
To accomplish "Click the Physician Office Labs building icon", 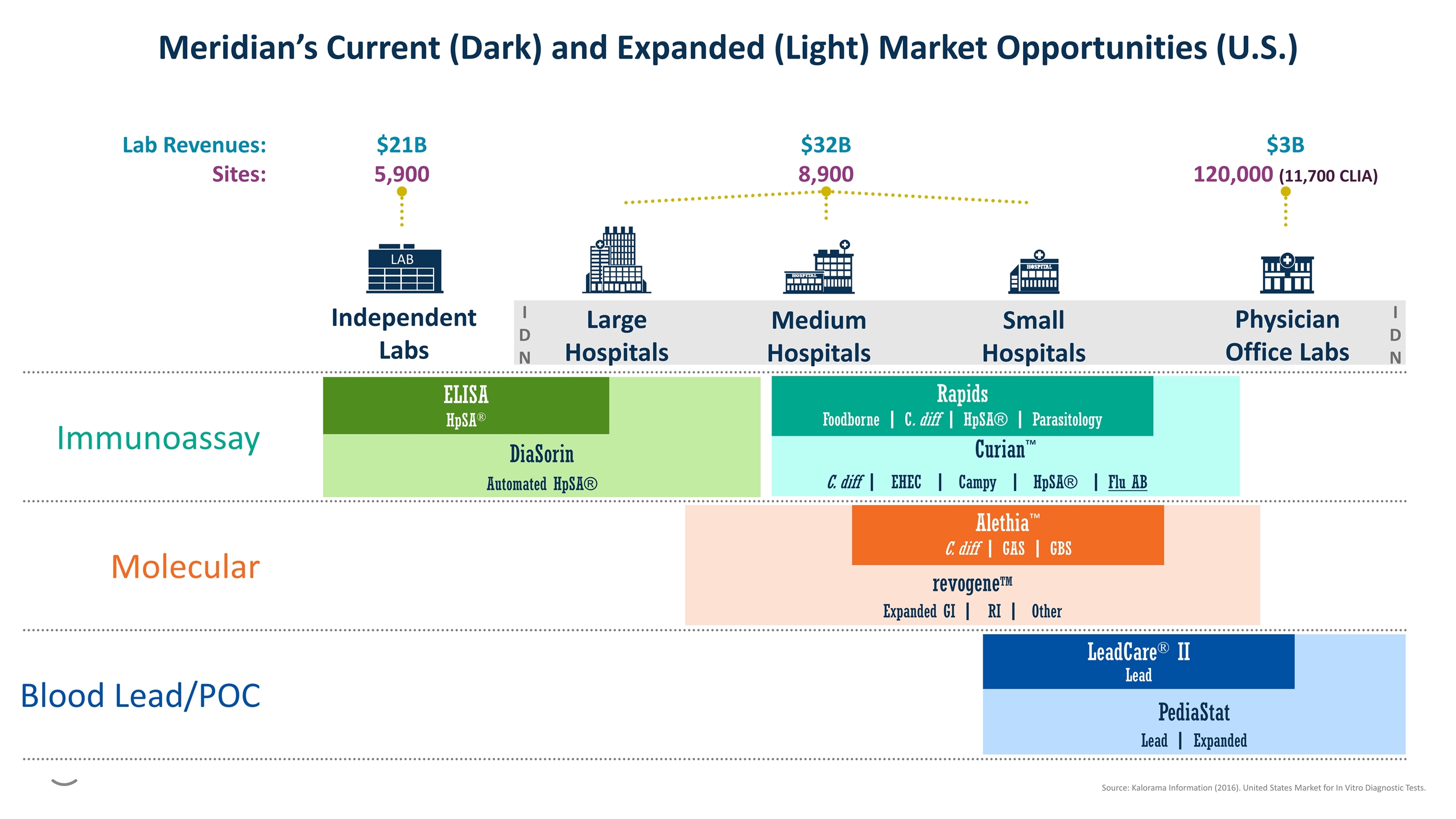I will click(x=1286, y=273).
